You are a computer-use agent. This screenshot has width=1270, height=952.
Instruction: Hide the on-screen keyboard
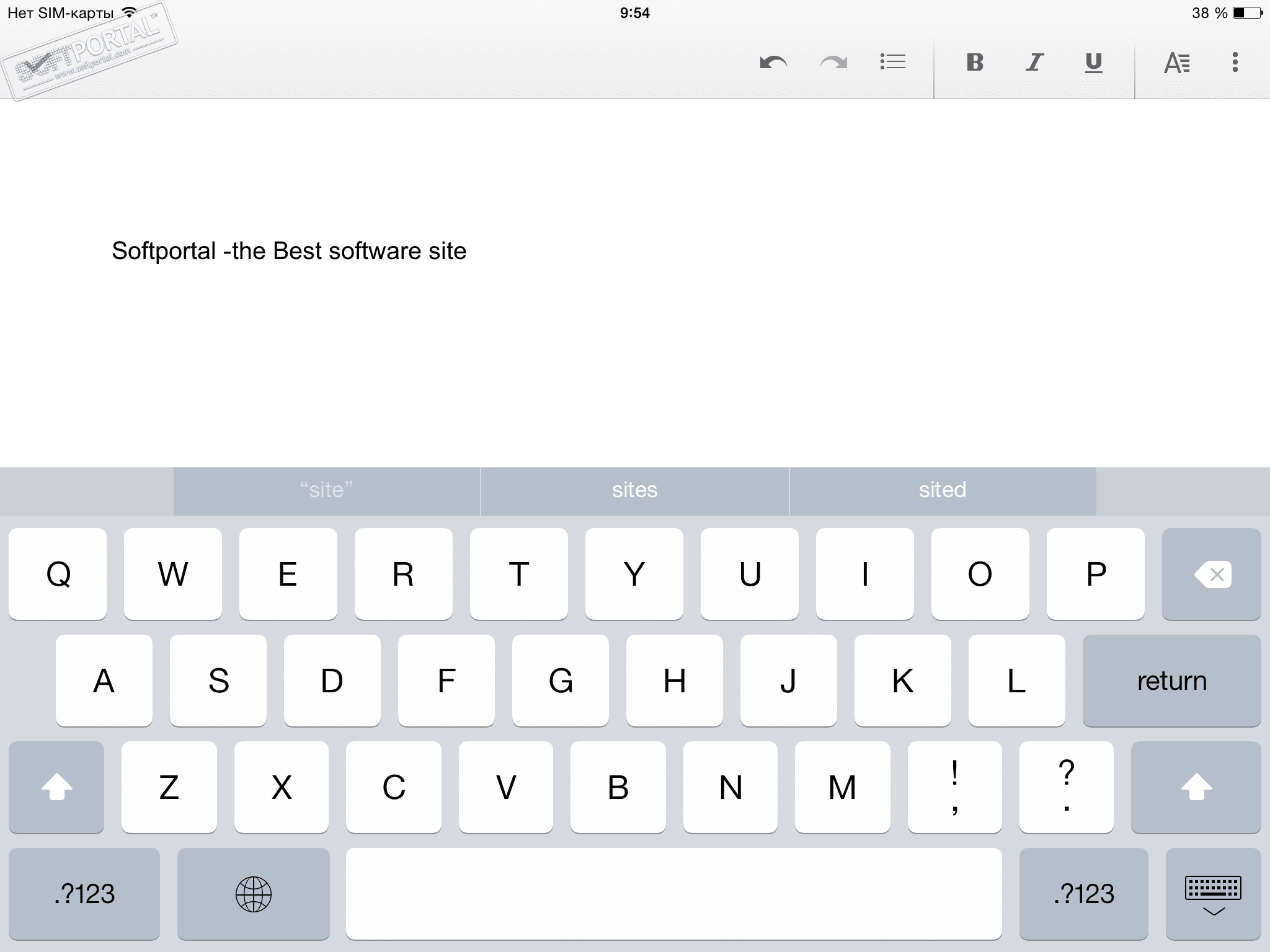pyautogui.click(x=1213, y=894)
